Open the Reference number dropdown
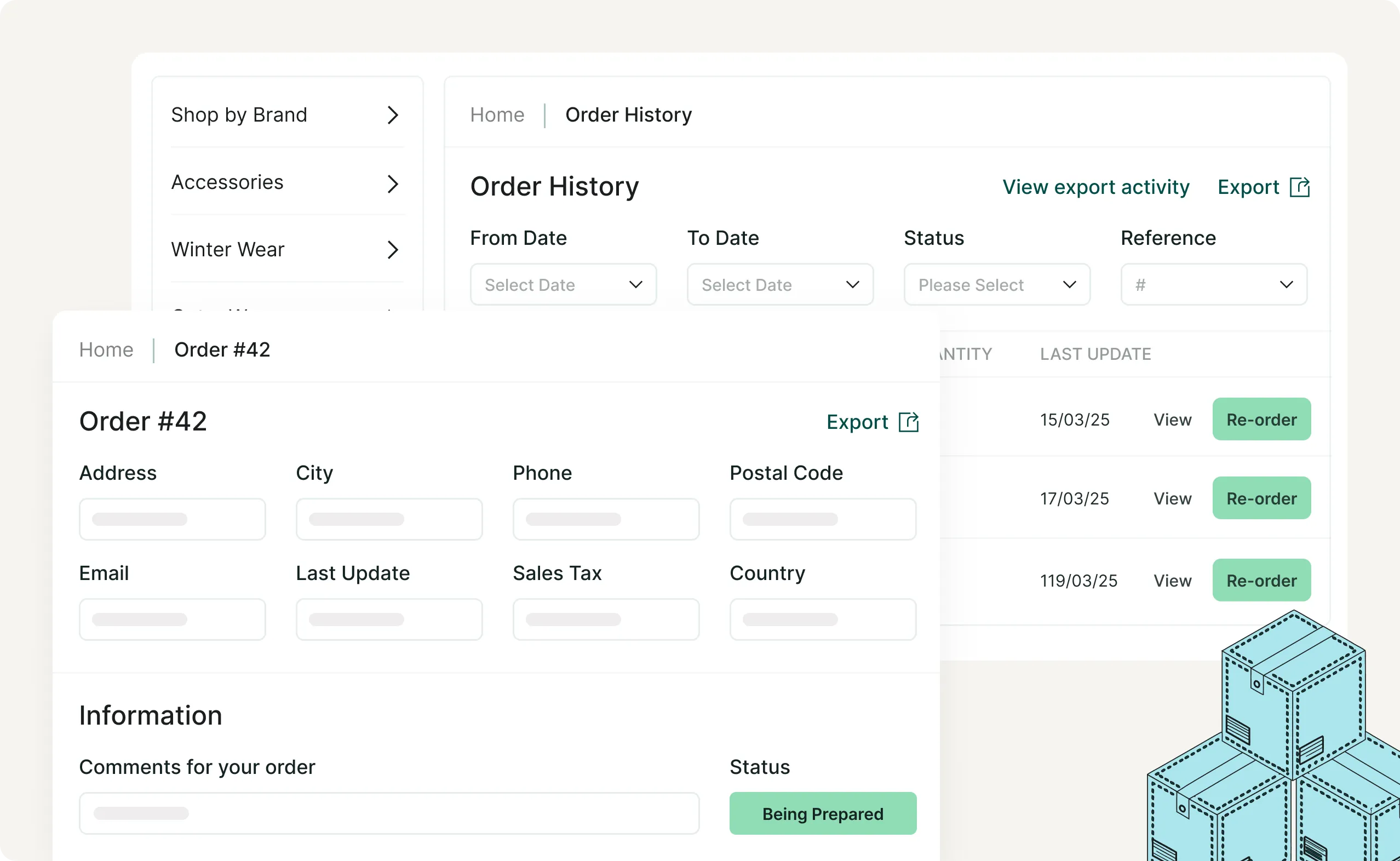 [x=1213, y=284]
